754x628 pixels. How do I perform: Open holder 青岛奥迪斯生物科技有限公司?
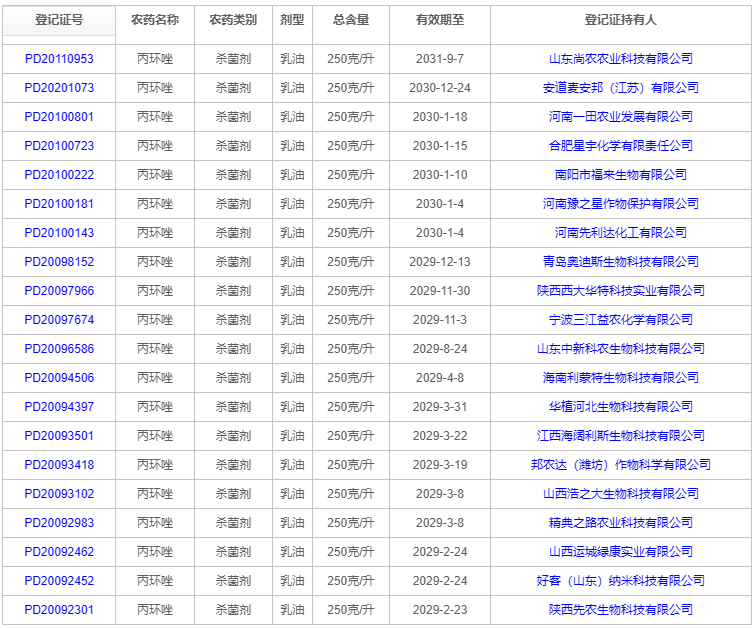(621, 262)
